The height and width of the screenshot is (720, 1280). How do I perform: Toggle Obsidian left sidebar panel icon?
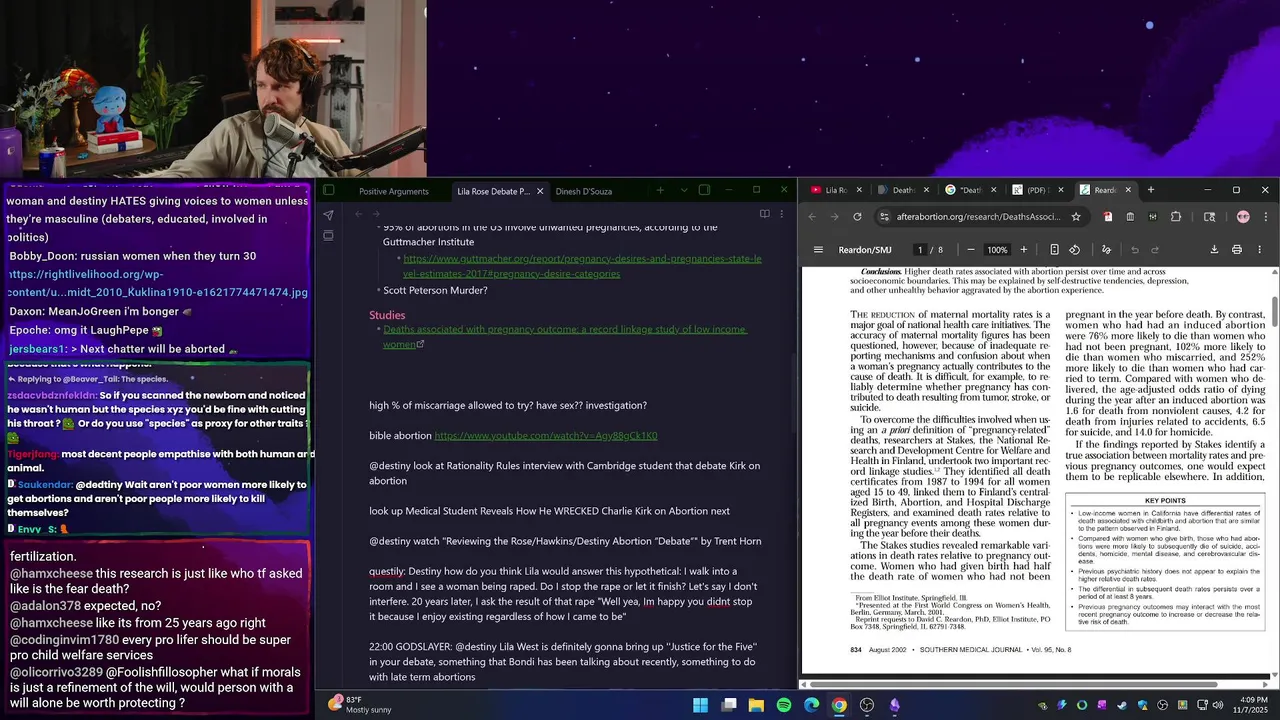pyautogui.click(x=328, y=190)
